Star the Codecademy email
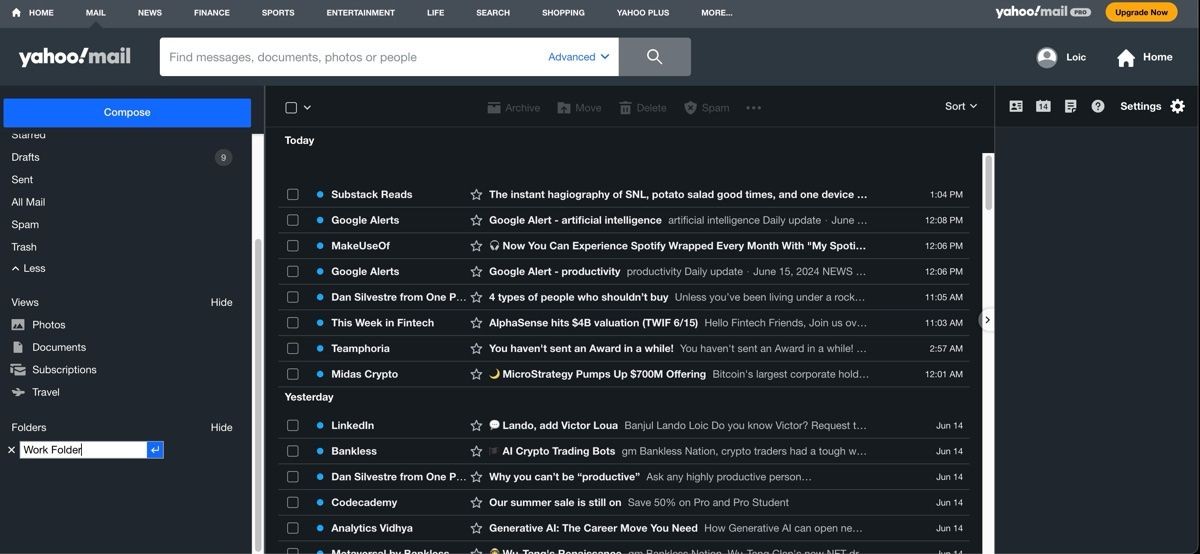 [476, 503]
